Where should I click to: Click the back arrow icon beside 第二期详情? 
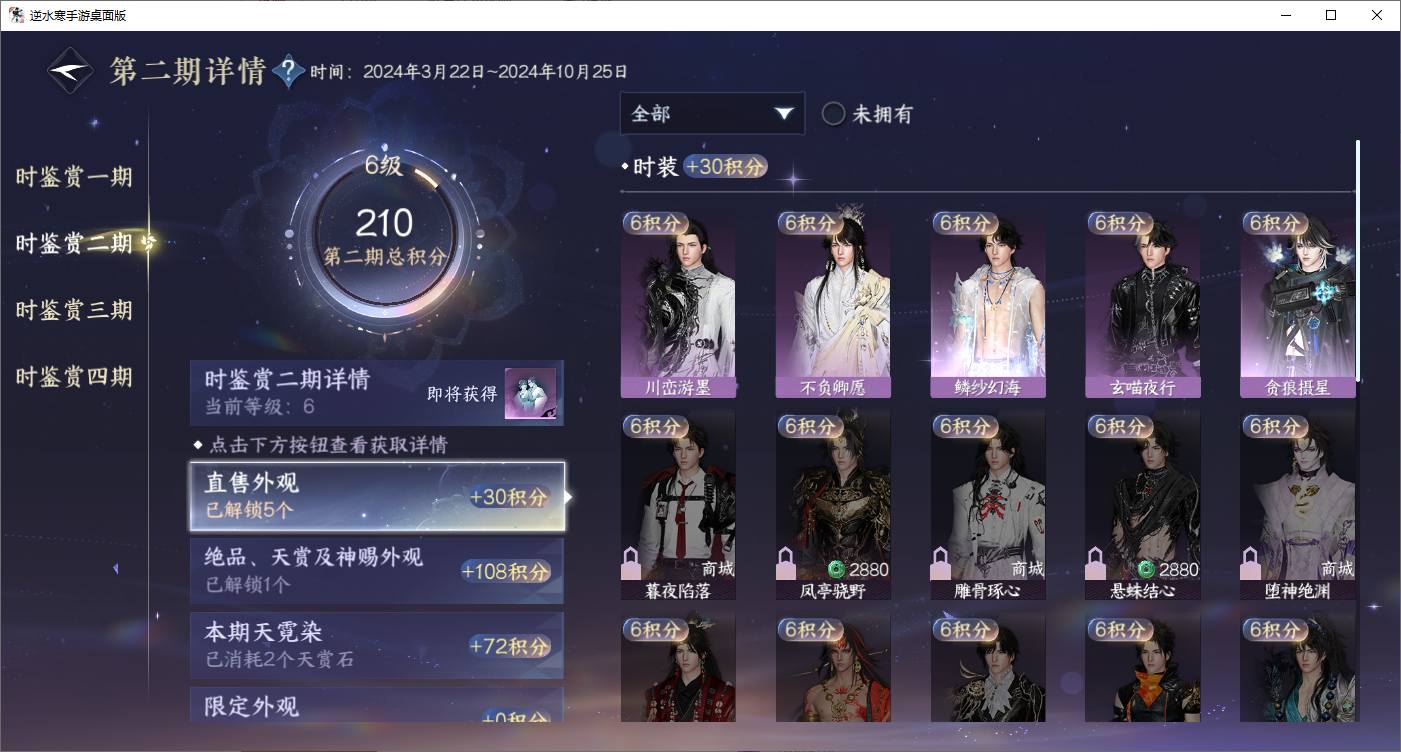tap(70, 71)
